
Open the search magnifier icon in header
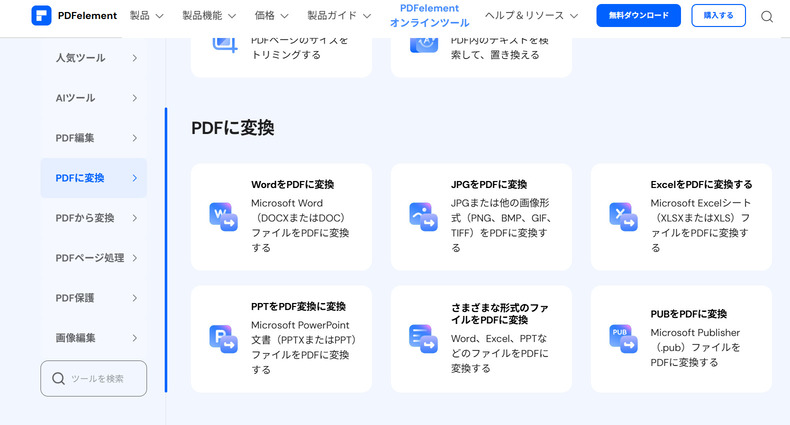pyautogui.click(x=767, y=17)
